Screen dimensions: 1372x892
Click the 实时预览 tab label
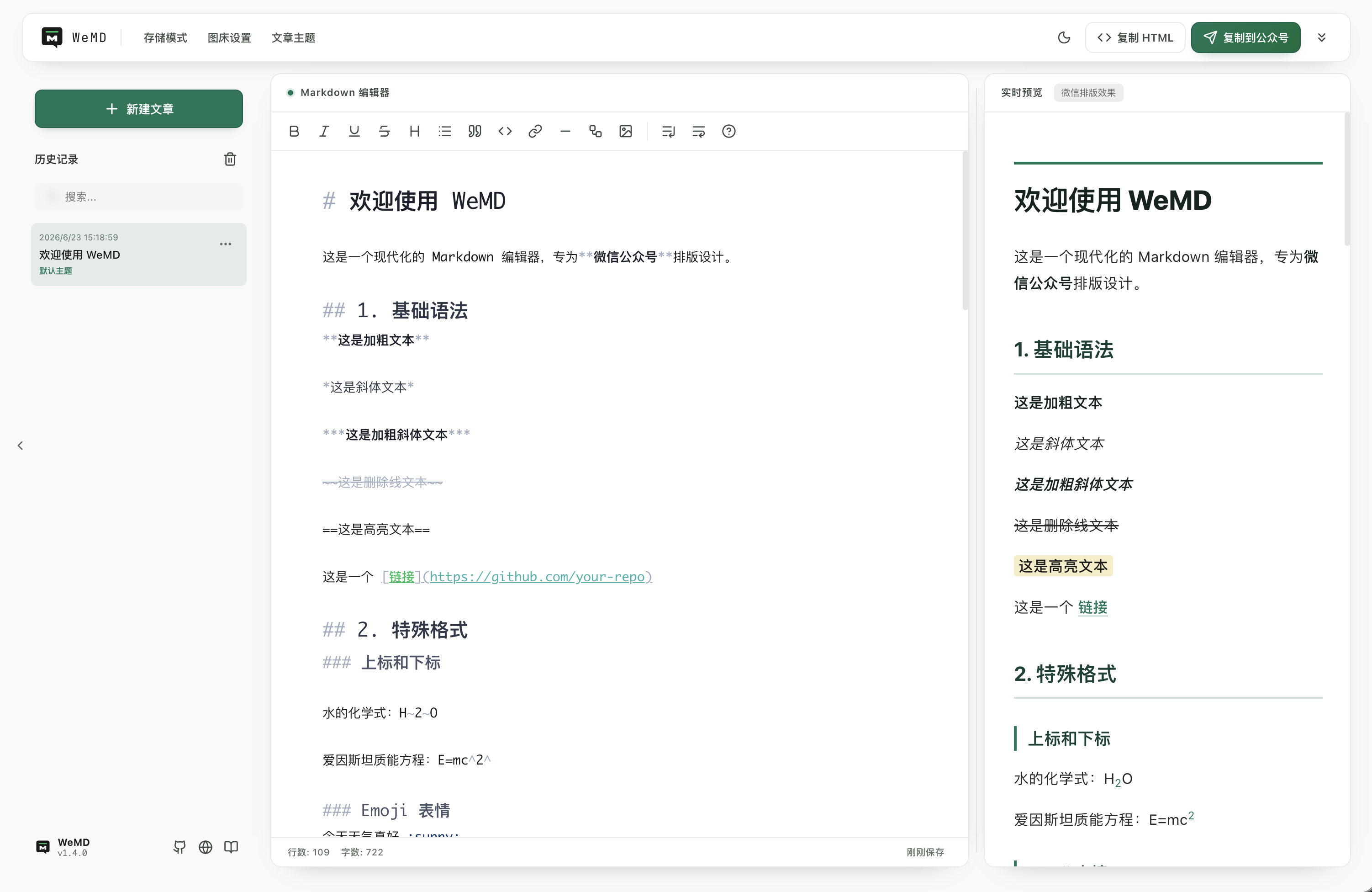pyautogui.click(x=1022, y=93)
